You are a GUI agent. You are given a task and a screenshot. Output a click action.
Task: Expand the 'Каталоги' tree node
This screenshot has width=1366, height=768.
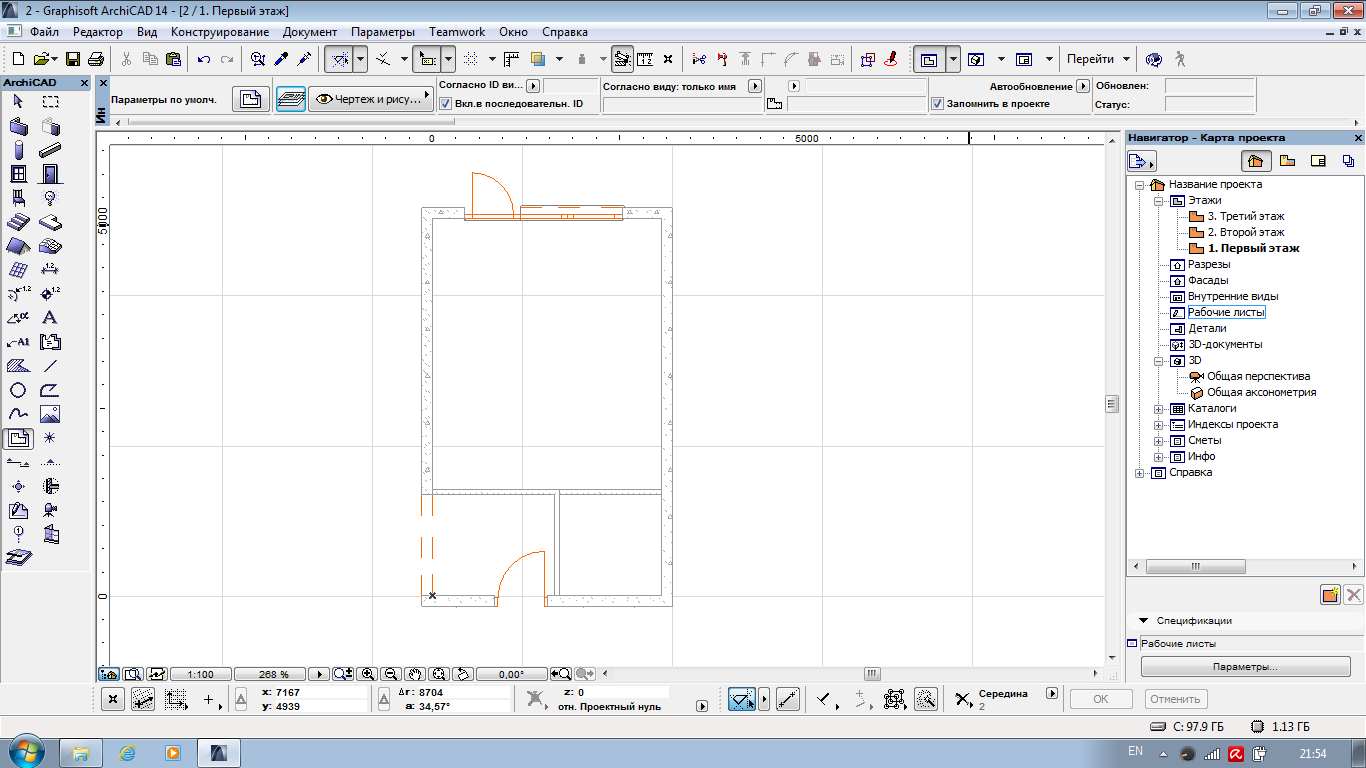[1159, 408]
